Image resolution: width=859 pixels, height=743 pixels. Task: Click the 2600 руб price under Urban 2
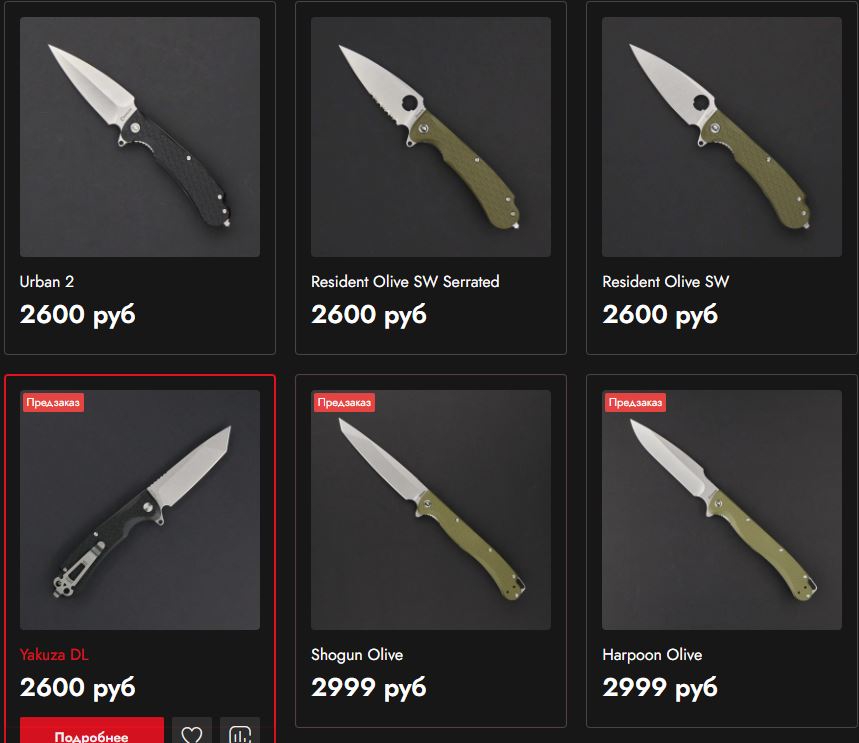[x=77, y=315]
